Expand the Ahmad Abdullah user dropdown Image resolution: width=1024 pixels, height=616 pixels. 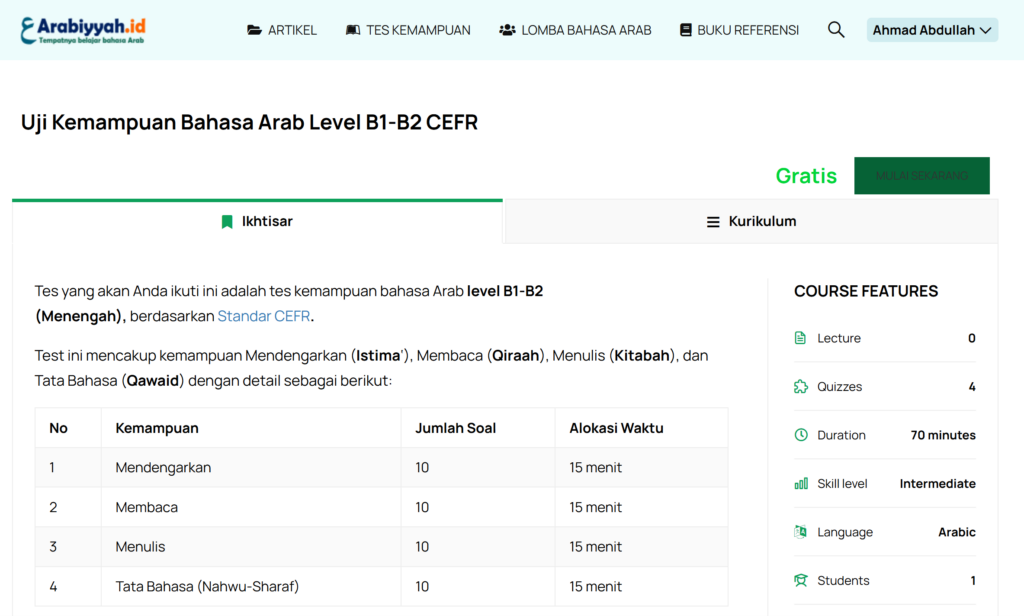932,30
